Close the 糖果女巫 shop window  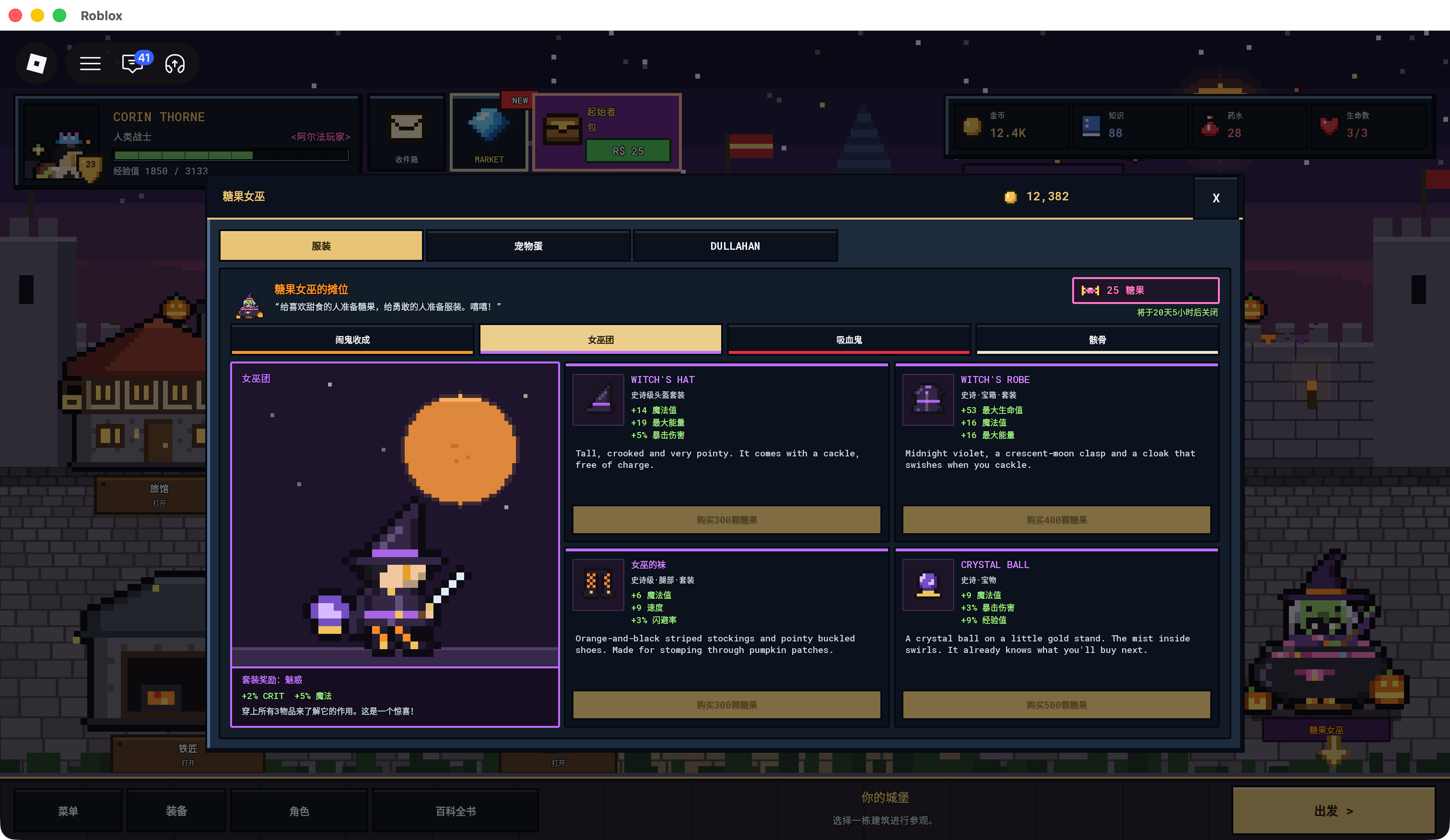pyautogui.click(x=1216, y=198)
